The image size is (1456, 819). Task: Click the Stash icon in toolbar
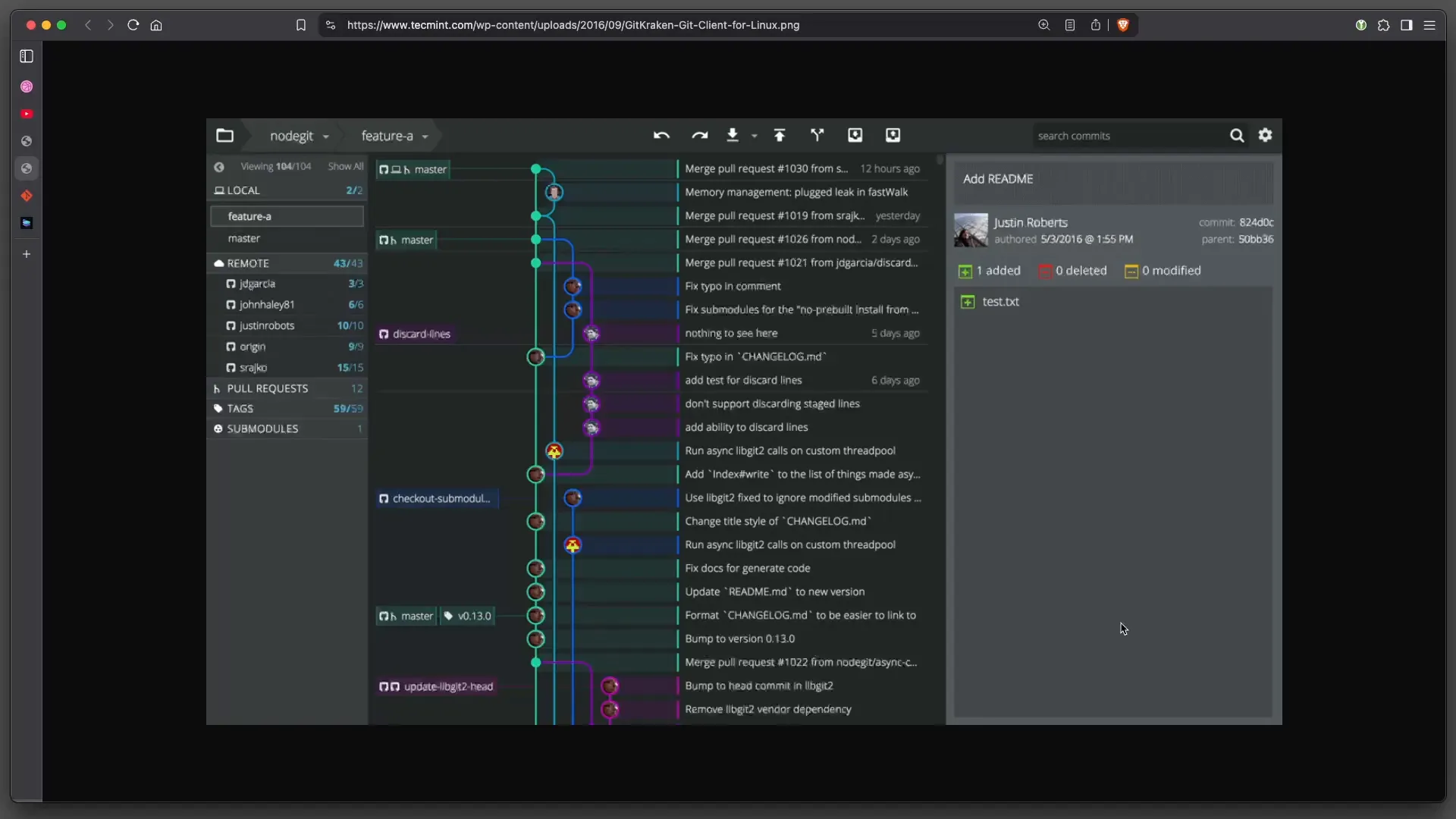point(855,135)
